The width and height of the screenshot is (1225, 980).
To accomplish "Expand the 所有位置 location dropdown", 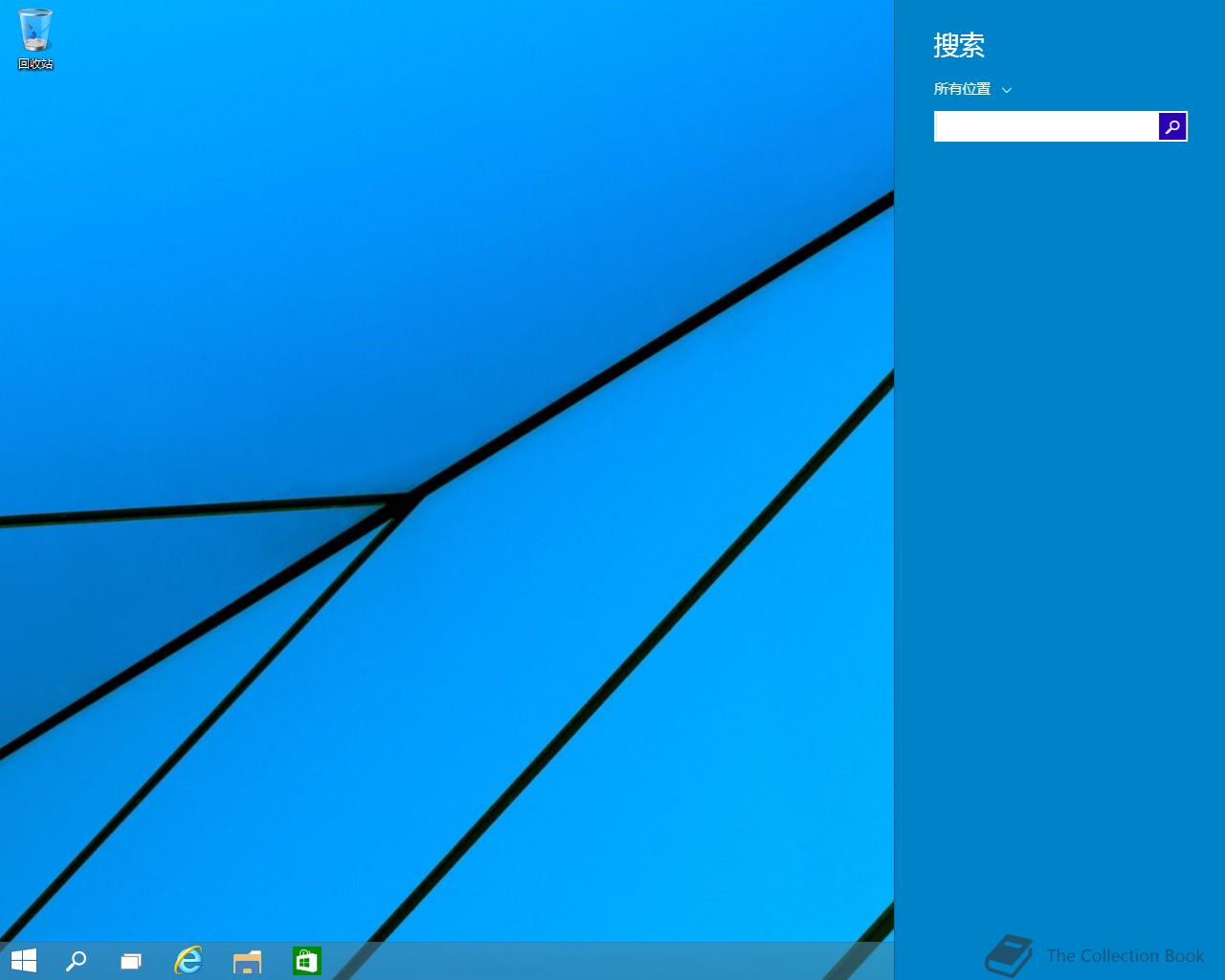I will pyautogui.click(x=972, y=89).
